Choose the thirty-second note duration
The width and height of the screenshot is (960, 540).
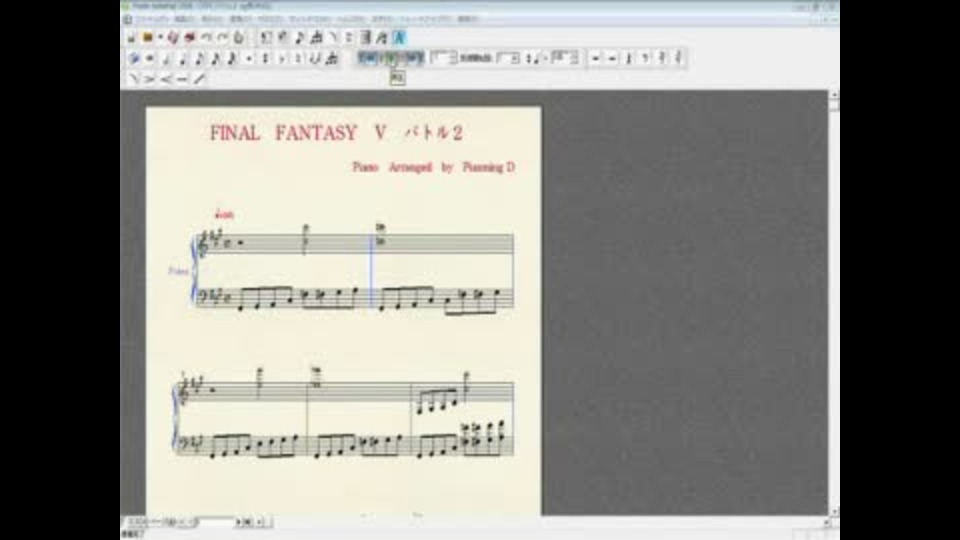click(x=231, y=59)
